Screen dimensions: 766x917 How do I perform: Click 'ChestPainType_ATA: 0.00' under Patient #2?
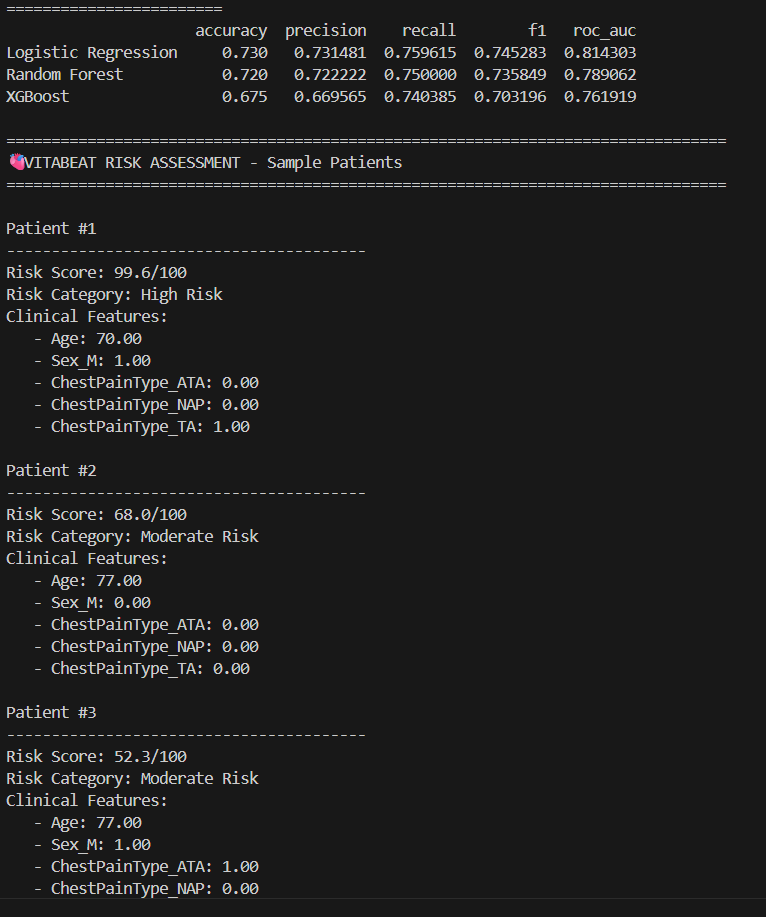146,625
